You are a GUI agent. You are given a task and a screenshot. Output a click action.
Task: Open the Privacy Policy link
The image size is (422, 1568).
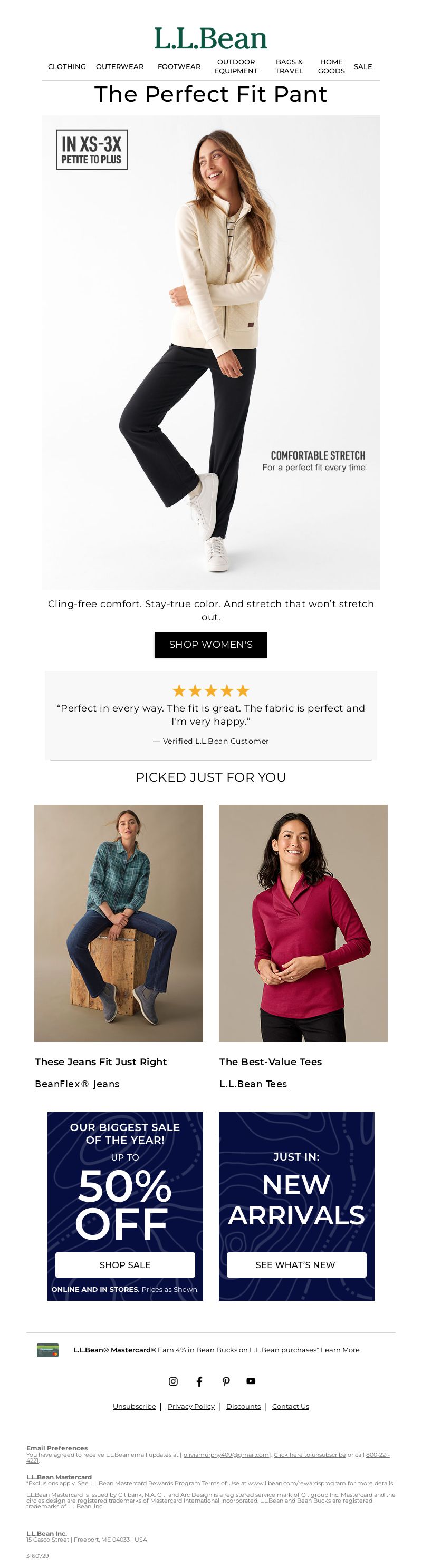(x=191, y=1406)
